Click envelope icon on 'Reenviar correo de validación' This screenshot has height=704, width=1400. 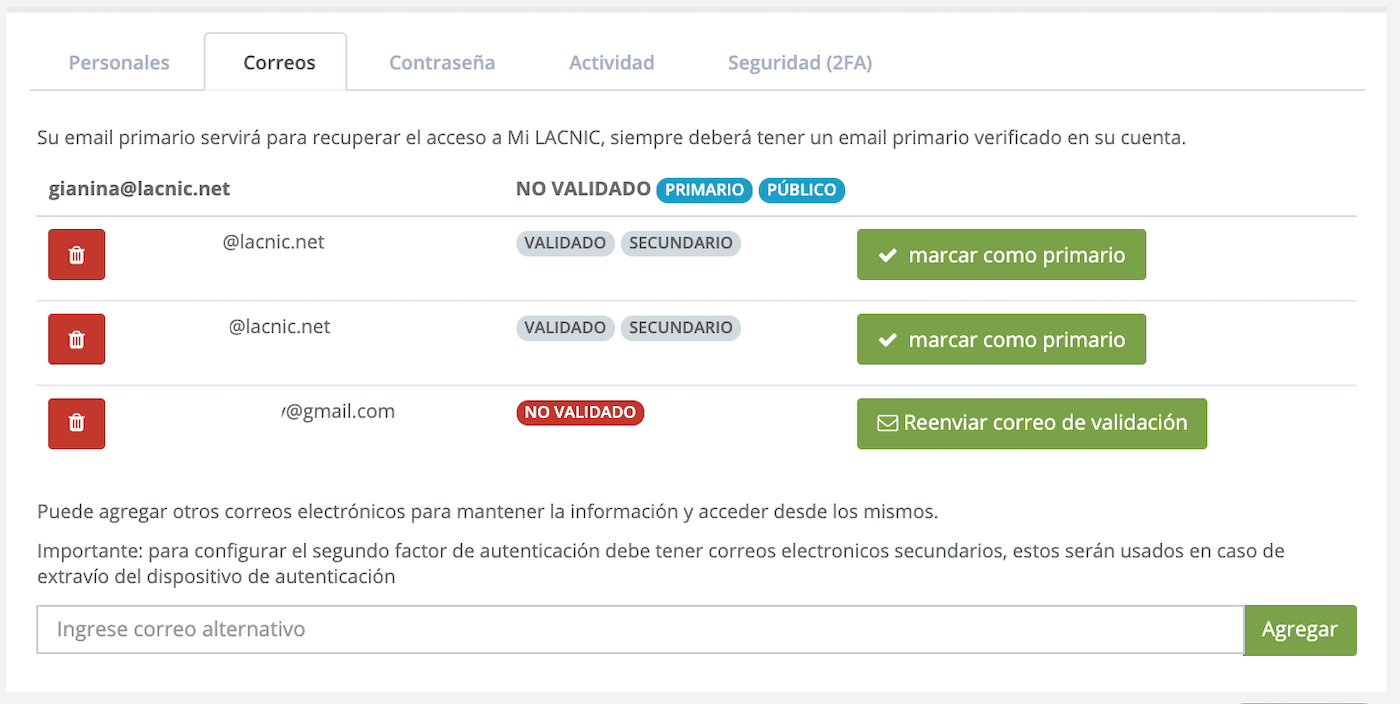887,424
